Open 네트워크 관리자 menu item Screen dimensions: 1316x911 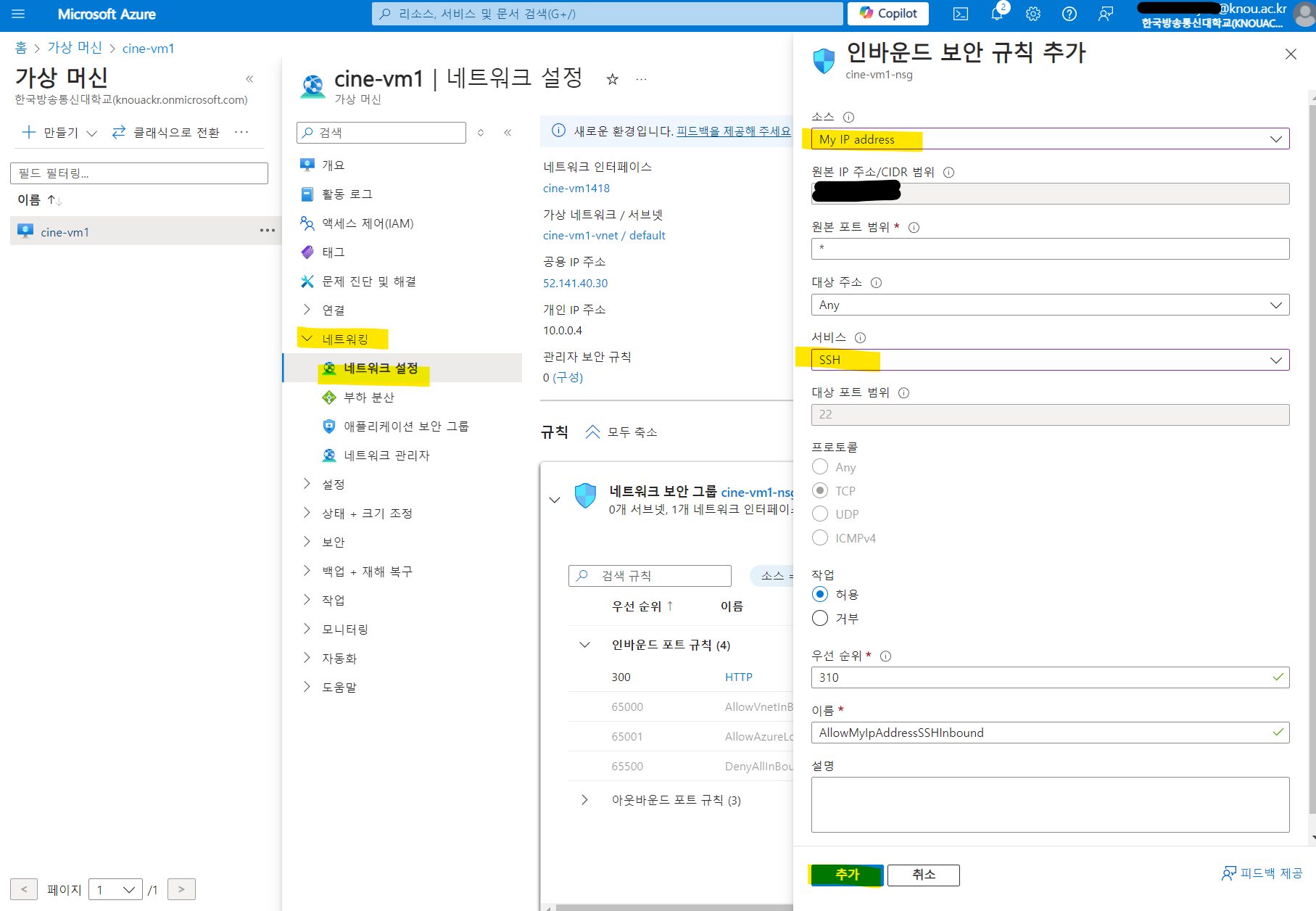tap(386, 455)
